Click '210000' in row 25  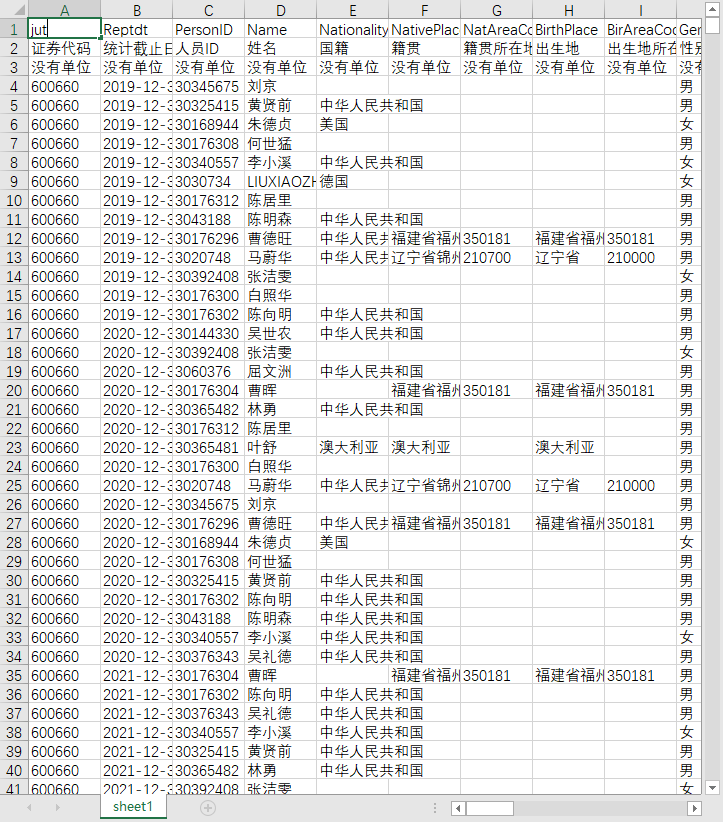click(640, 485)
